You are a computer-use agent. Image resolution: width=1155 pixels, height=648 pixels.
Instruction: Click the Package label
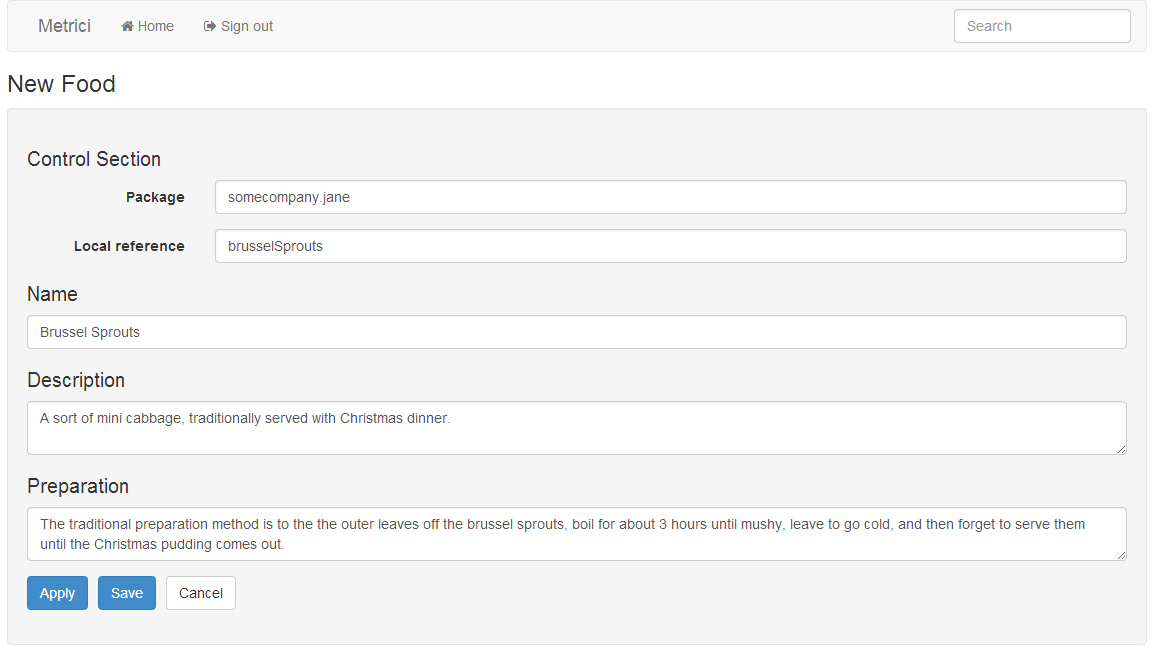pyautogui.click(x=155, y=197)
